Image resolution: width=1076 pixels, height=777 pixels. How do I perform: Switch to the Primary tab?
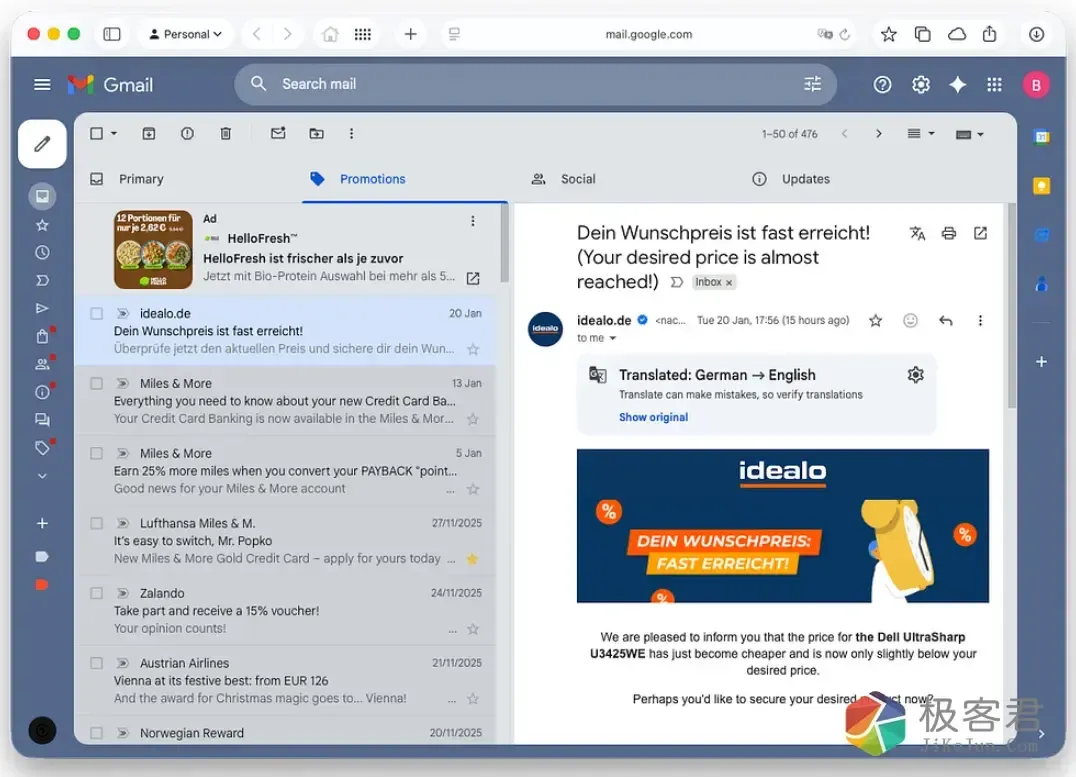140,179
